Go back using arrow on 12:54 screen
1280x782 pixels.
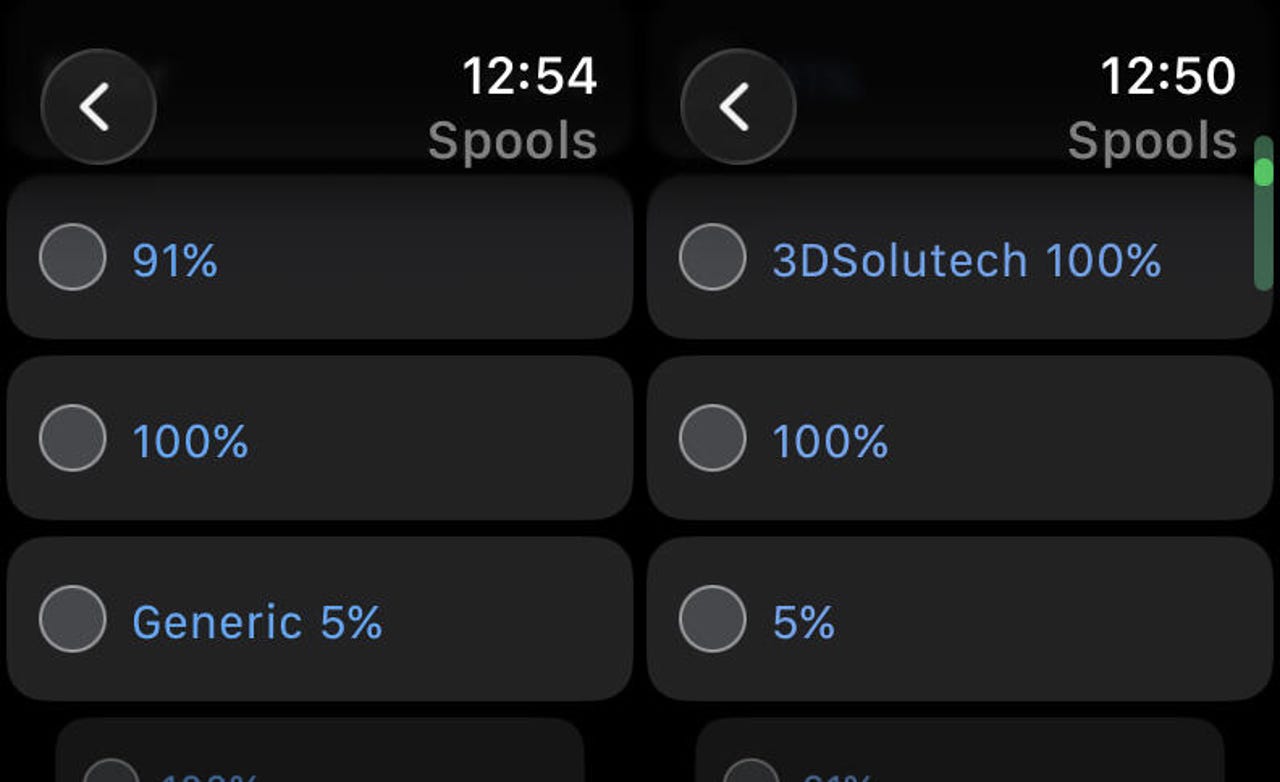click(x=98, y=107)
